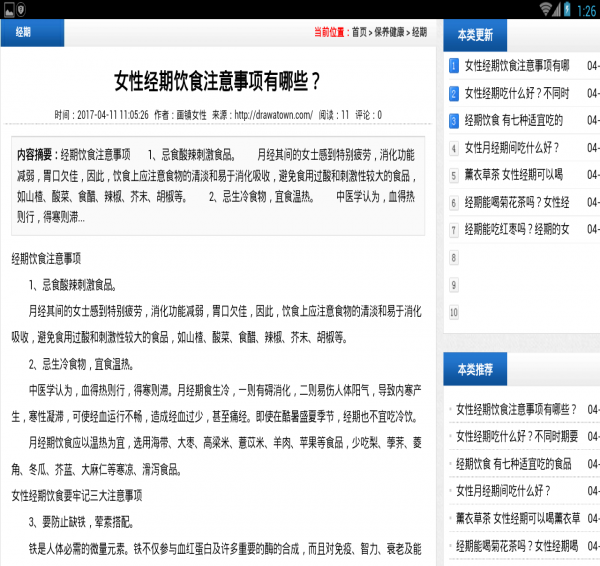Open 女性经期吃什么好？不同时期要 in 本类推荐
The image size is (600, 566).
click(517, 437)
